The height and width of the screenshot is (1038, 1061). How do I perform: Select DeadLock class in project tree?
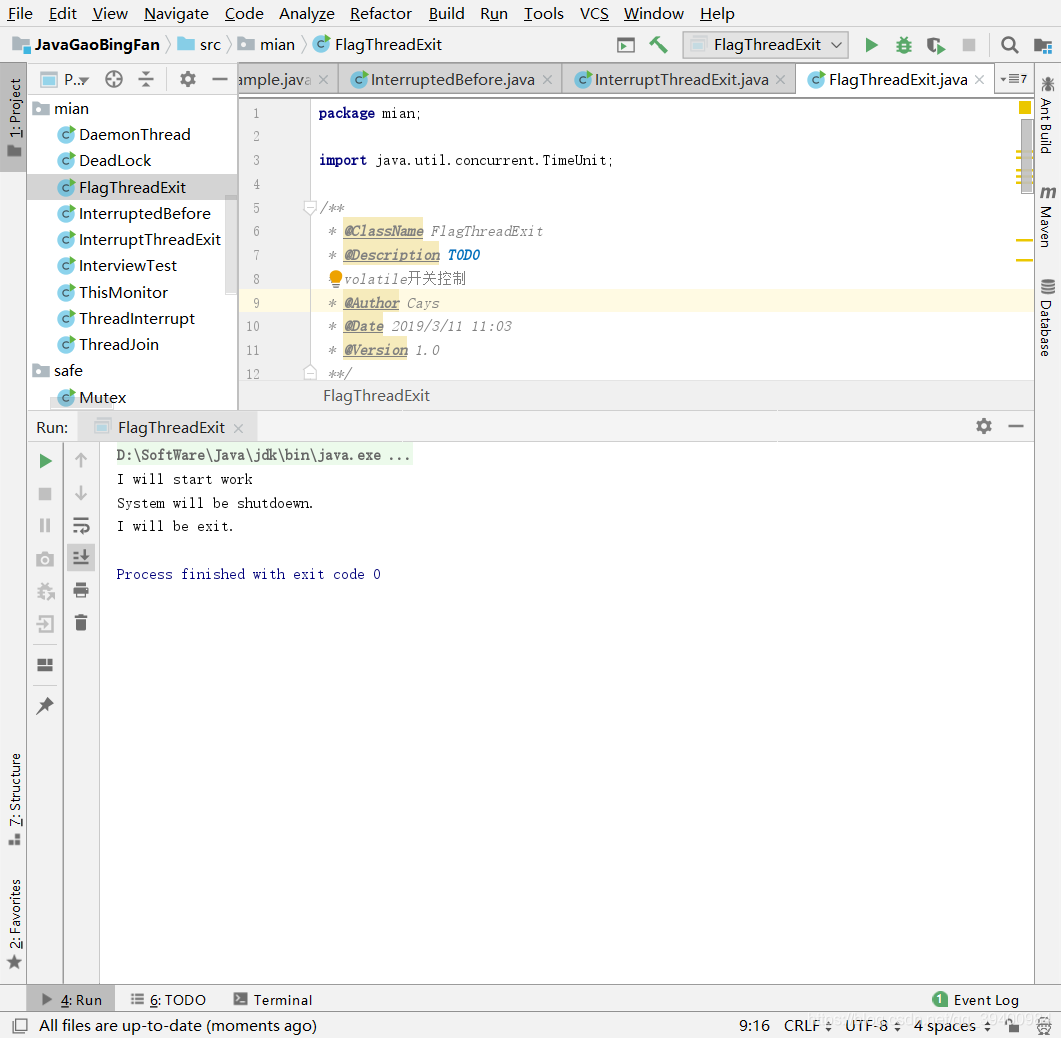pyautogui.click(x=114, y=161)
